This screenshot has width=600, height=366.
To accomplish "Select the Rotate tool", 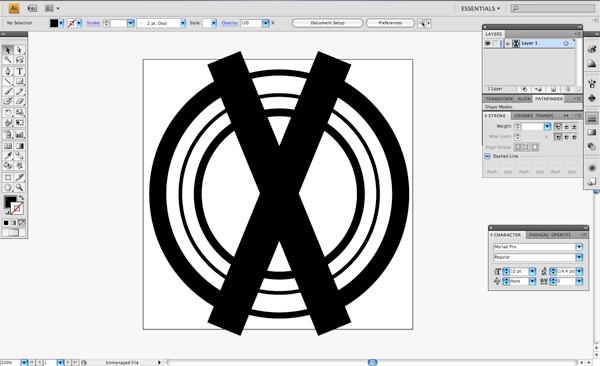I will (x=8, y=113).
